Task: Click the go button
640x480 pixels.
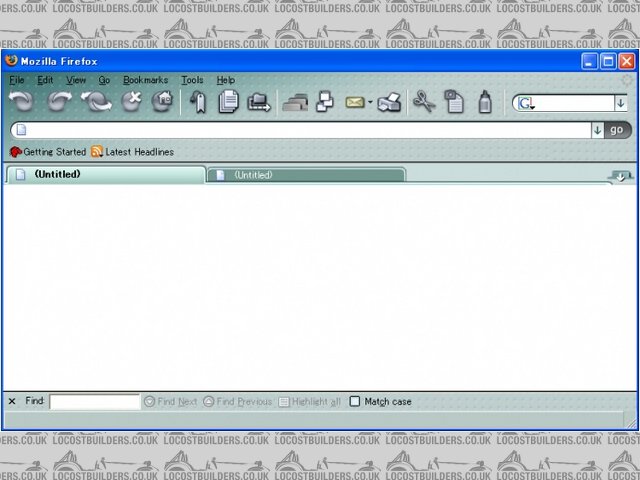Action: coord(617,130)
